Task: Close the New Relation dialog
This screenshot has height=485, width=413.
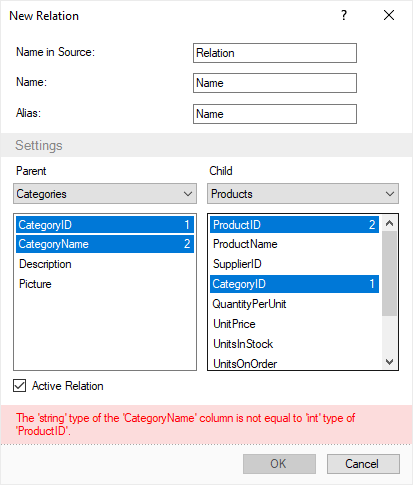Action: [389, 15]
